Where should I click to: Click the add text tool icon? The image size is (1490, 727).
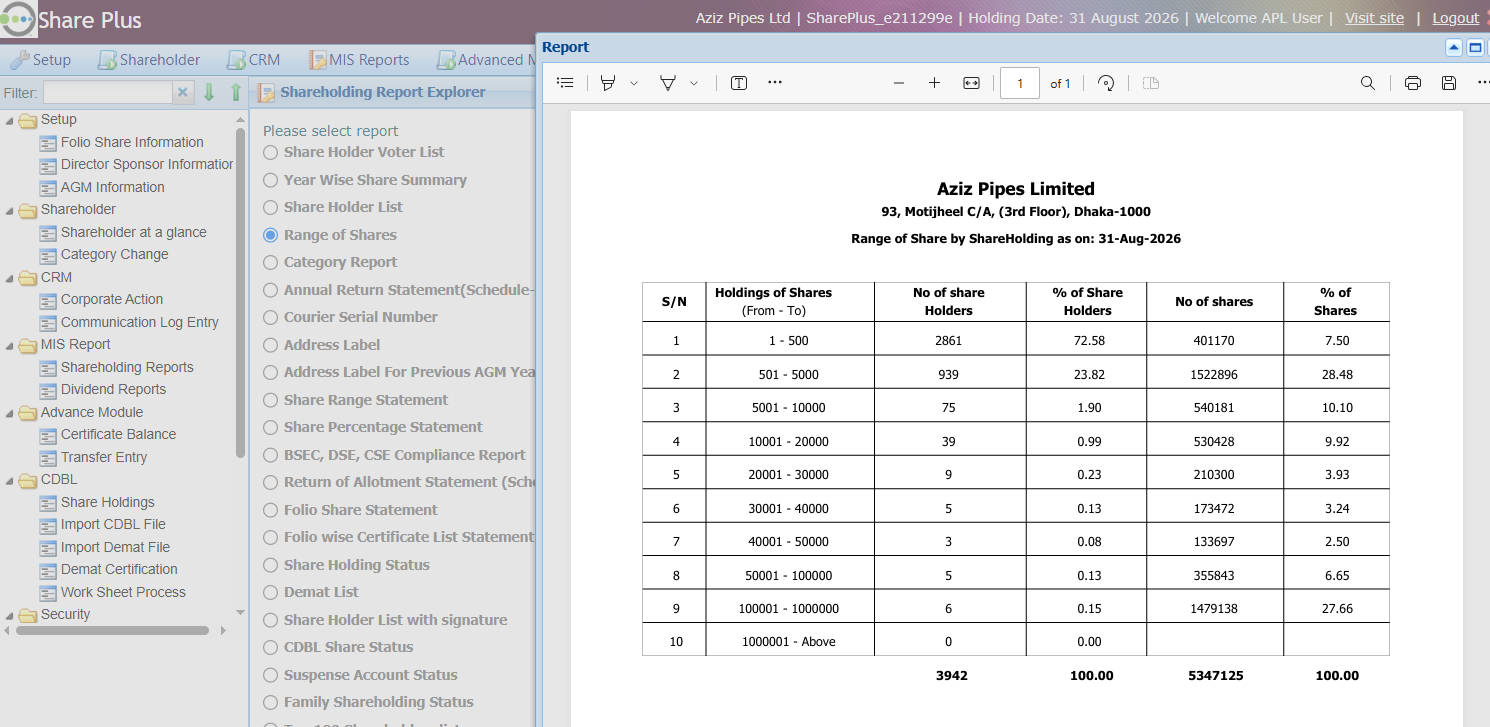(739, 83)
